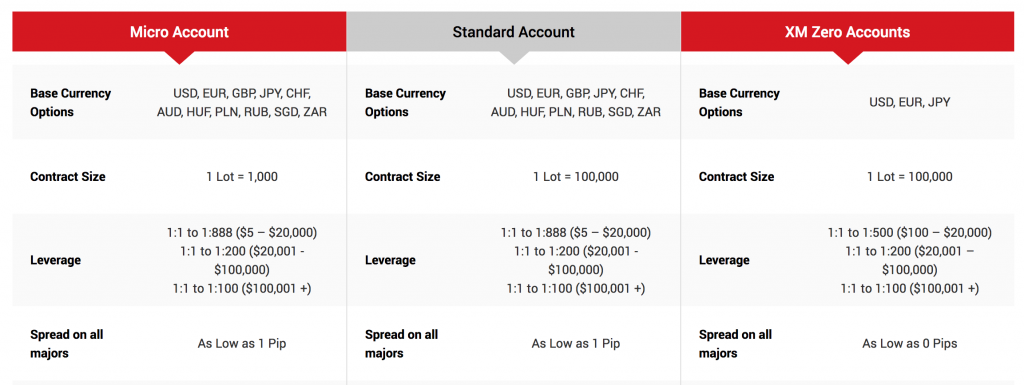Click Standard Account 'Spread on all majors' label
Viewport: 1024px width, 385px height.
401,344
